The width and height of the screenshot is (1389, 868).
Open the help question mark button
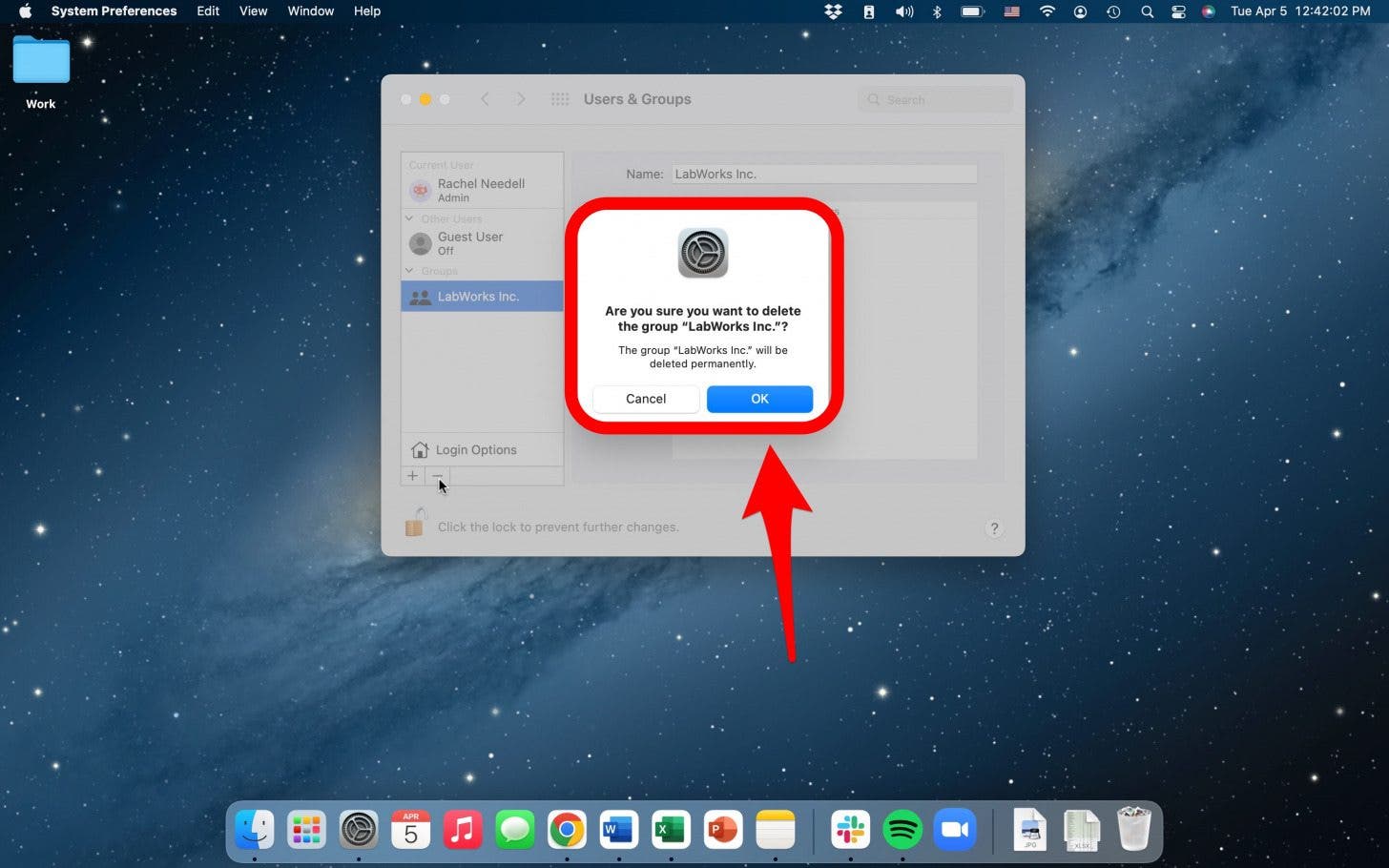coord(994,528)
